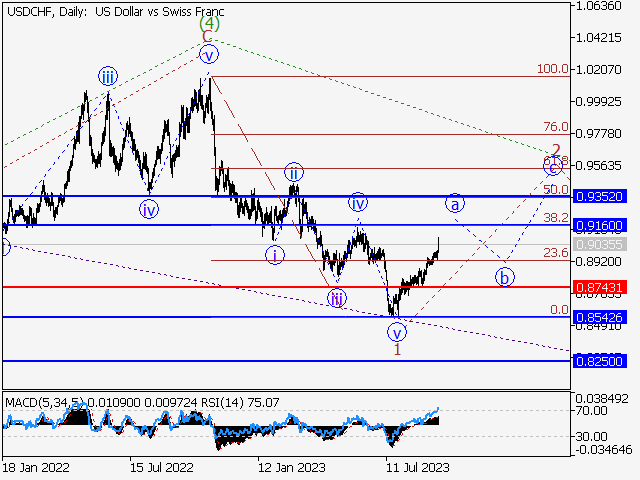The height and width of the screenshot is (480, 640).
Task: Click the 1.02070 price axis label
Action: click(x=598, y=69)
